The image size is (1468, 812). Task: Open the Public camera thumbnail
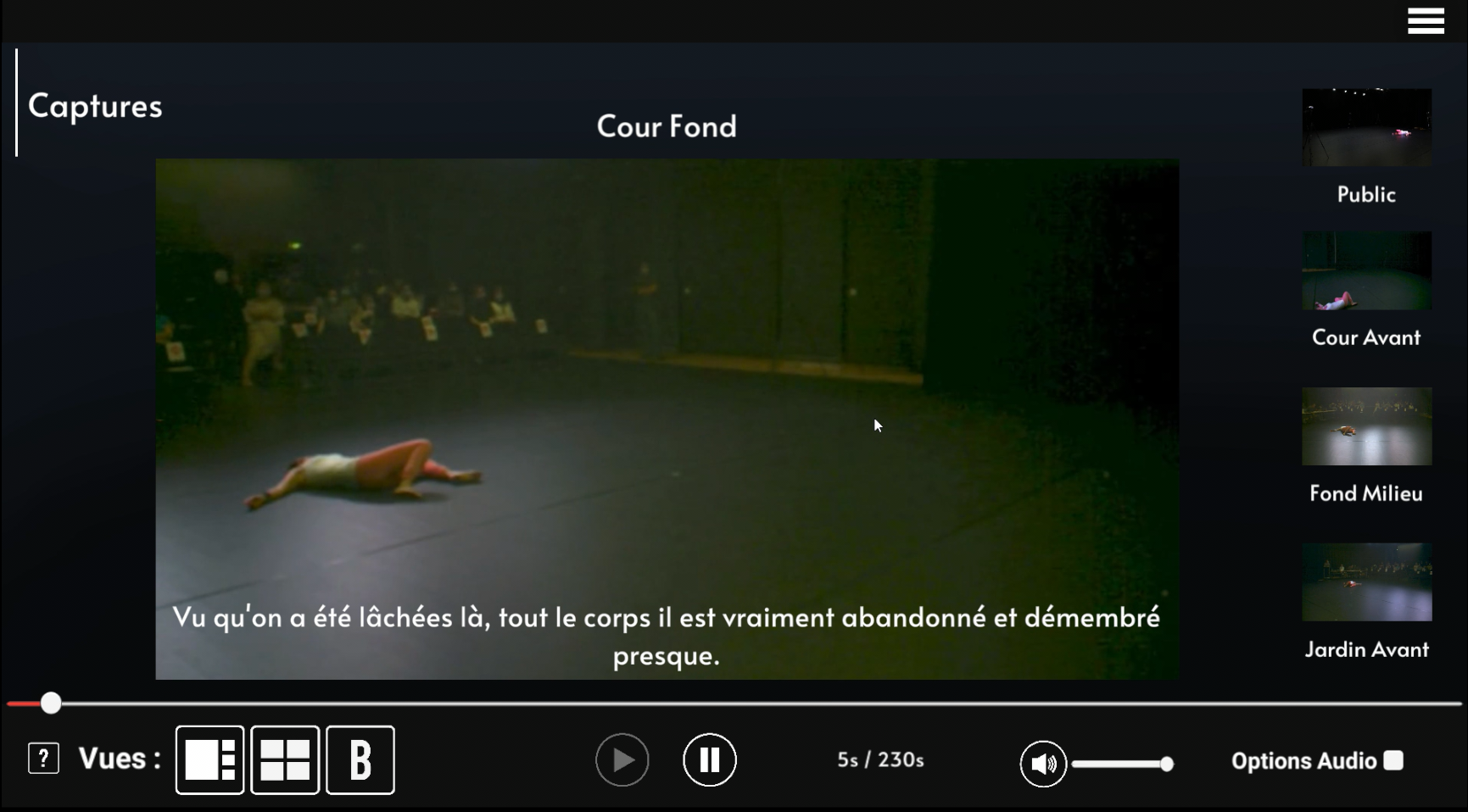coord(1367,127)
